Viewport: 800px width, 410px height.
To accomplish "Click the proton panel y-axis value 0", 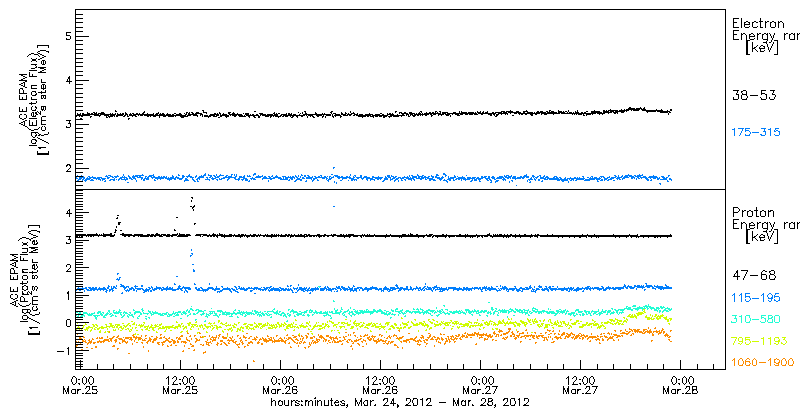I will 67,322.
